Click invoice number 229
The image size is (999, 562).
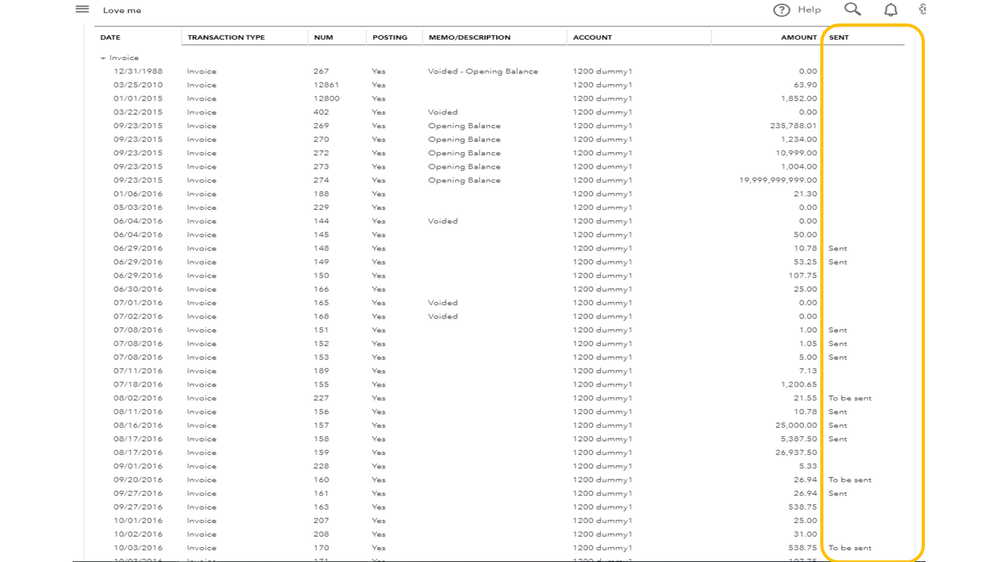[321, 208]
